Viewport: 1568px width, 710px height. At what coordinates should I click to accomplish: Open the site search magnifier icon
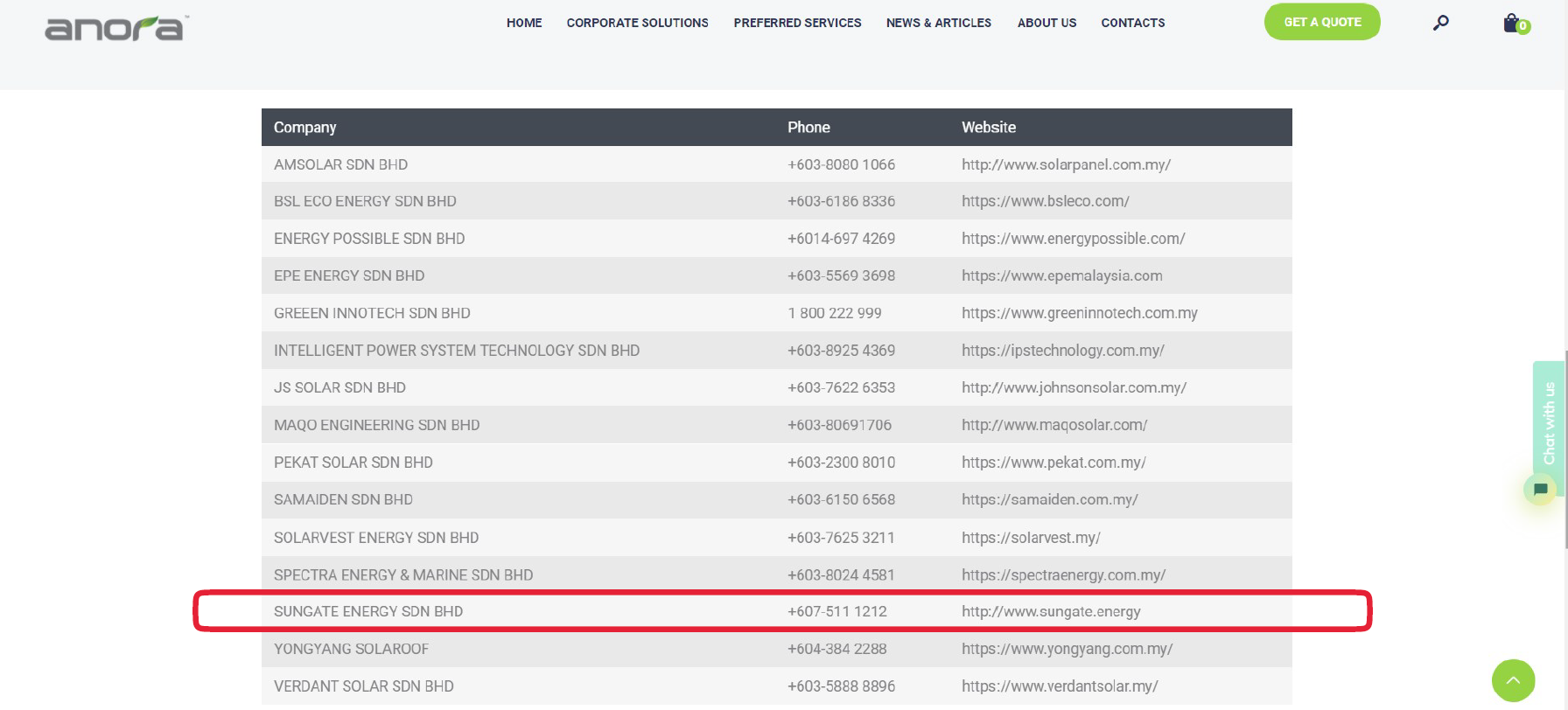(x=1440, y=23)
